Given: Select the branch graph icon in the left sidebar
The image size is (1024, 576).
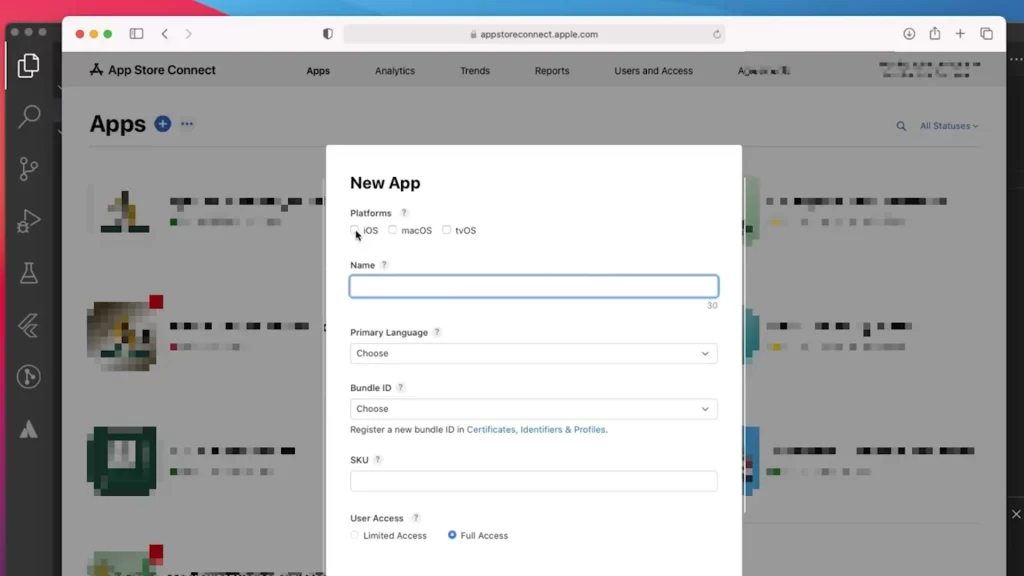Looking at the screenshot, I should [28, 170].
